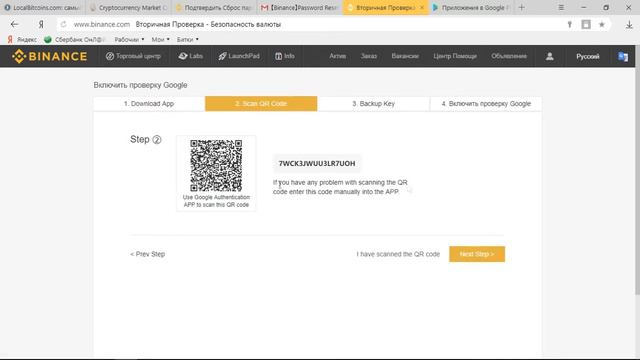Viewport: 640px width, 360px height.
Task: Switch to the Приложения в Google browser tab
Action: [x=471, y=7]
